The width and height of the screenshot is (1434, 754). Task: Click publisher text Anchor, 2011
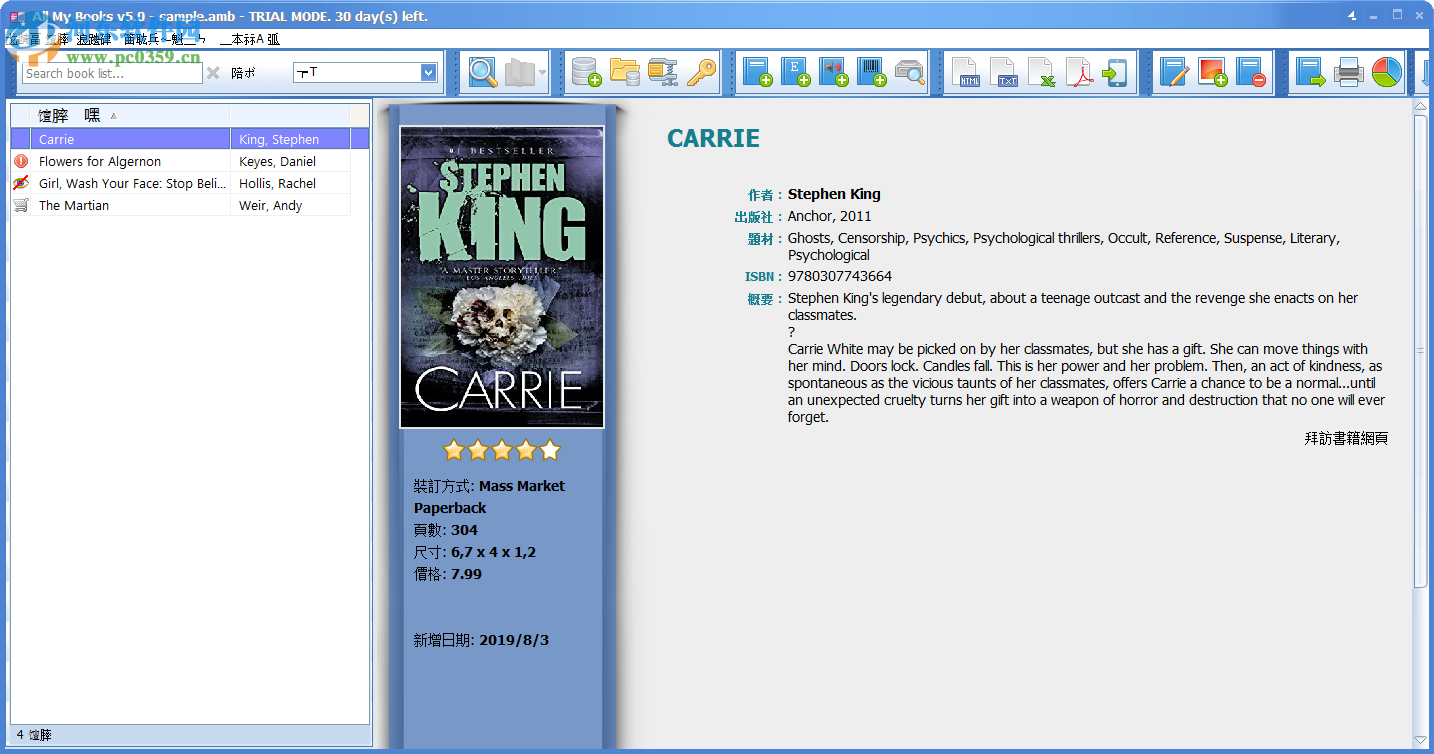(x=829, y=216)
